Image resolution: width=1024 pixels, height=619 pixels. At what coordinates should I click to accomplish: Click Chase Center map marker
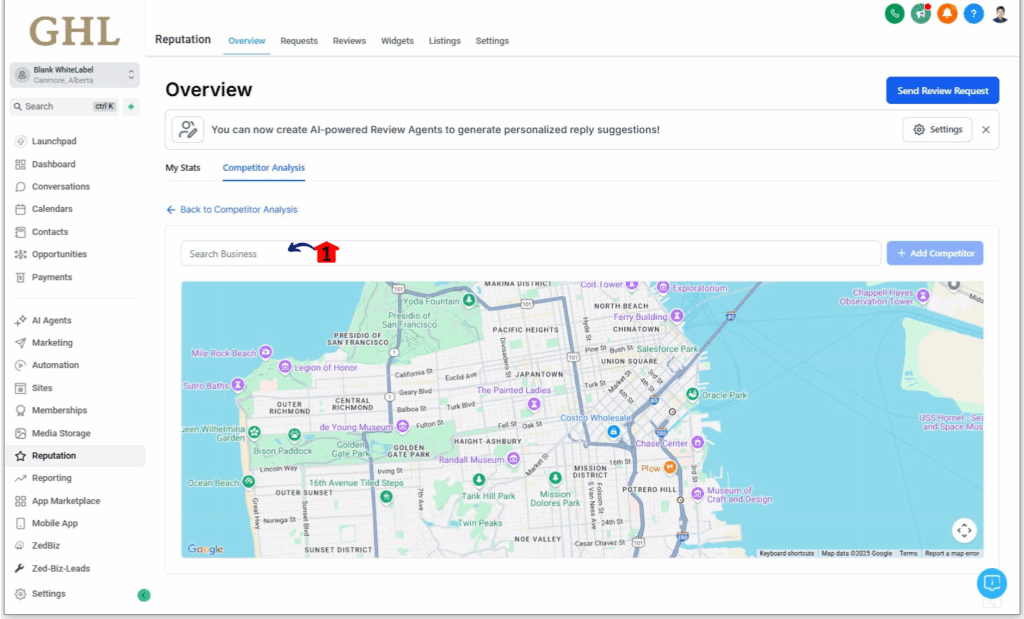697,442
